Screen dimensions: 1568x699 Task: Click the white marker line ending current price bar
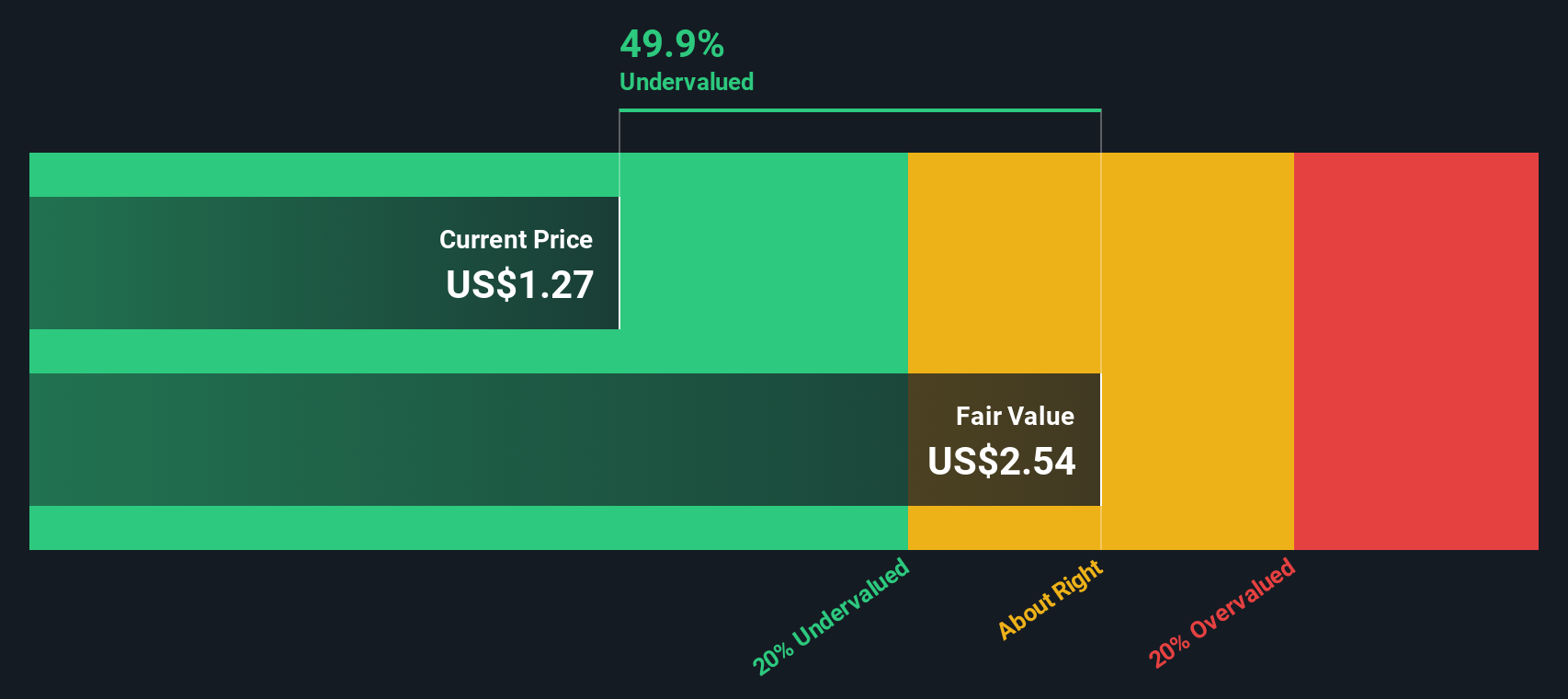click(x=619, y=263)
